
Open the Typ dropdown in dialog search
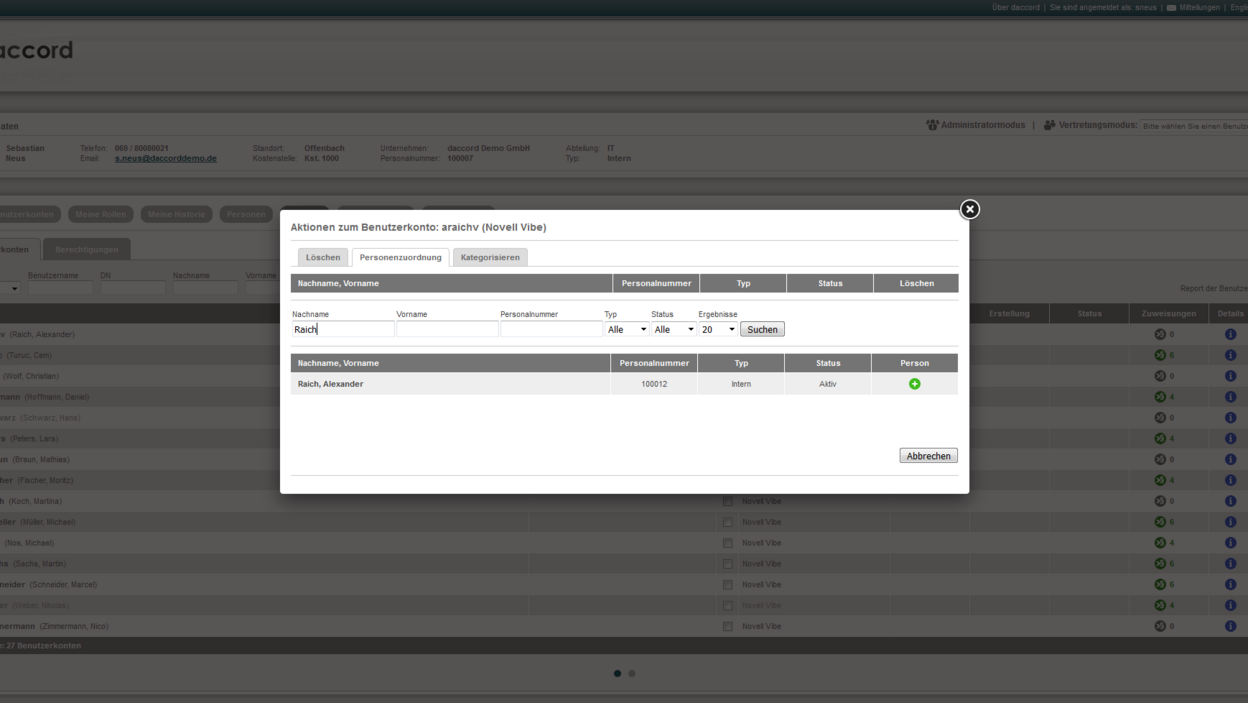[x=627, y=329]
